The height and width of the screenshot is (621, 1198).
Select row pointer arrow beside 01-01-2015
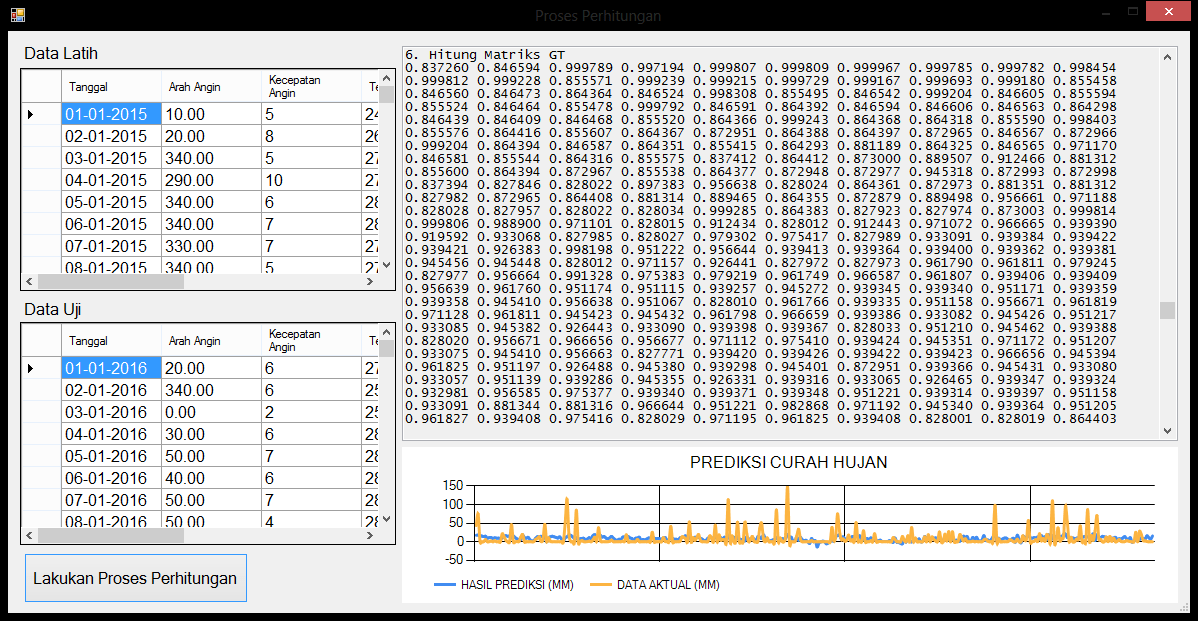[30, 115]
